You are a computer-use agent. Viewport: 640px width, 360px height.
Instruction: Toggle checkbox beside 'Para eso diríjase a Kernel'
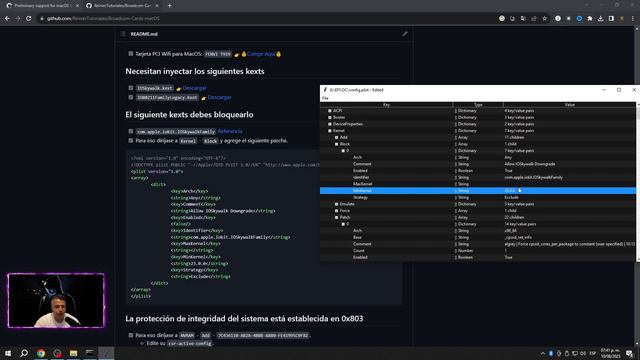click(x=131, y=140)
